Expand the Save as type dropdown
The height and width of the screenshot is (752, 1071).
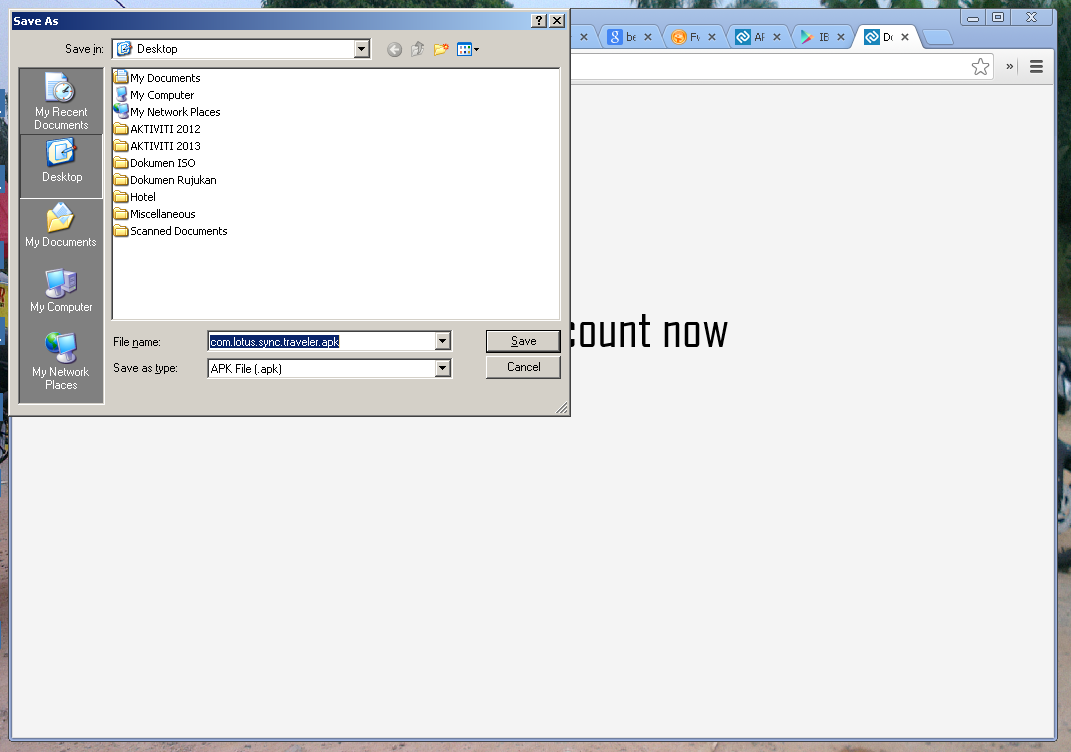(x=443, y=369)
